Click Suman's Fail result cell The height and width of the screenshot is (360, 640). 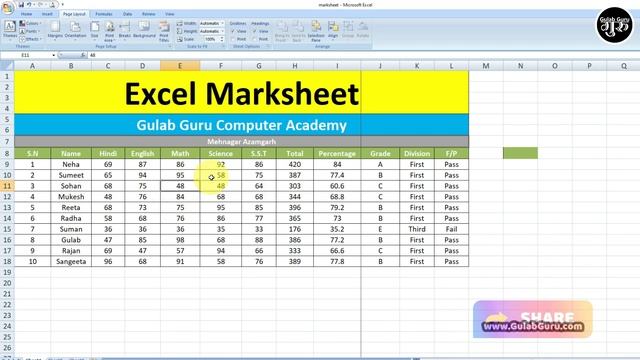(x=451, y=229)
